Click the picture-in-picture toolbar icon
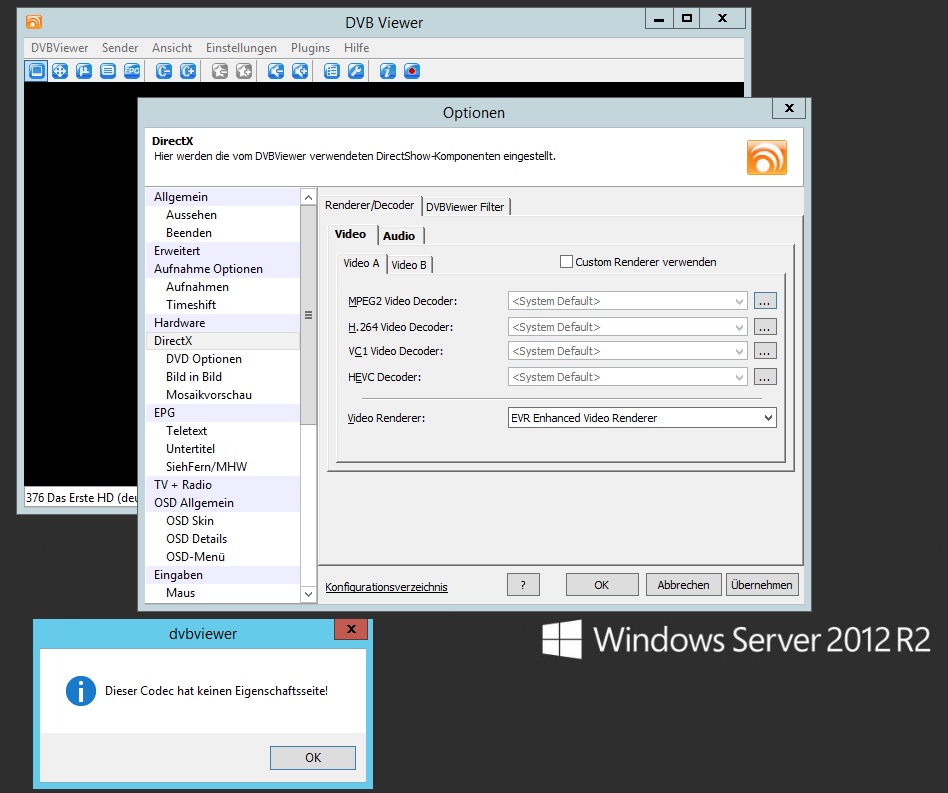 pos(84,71)
